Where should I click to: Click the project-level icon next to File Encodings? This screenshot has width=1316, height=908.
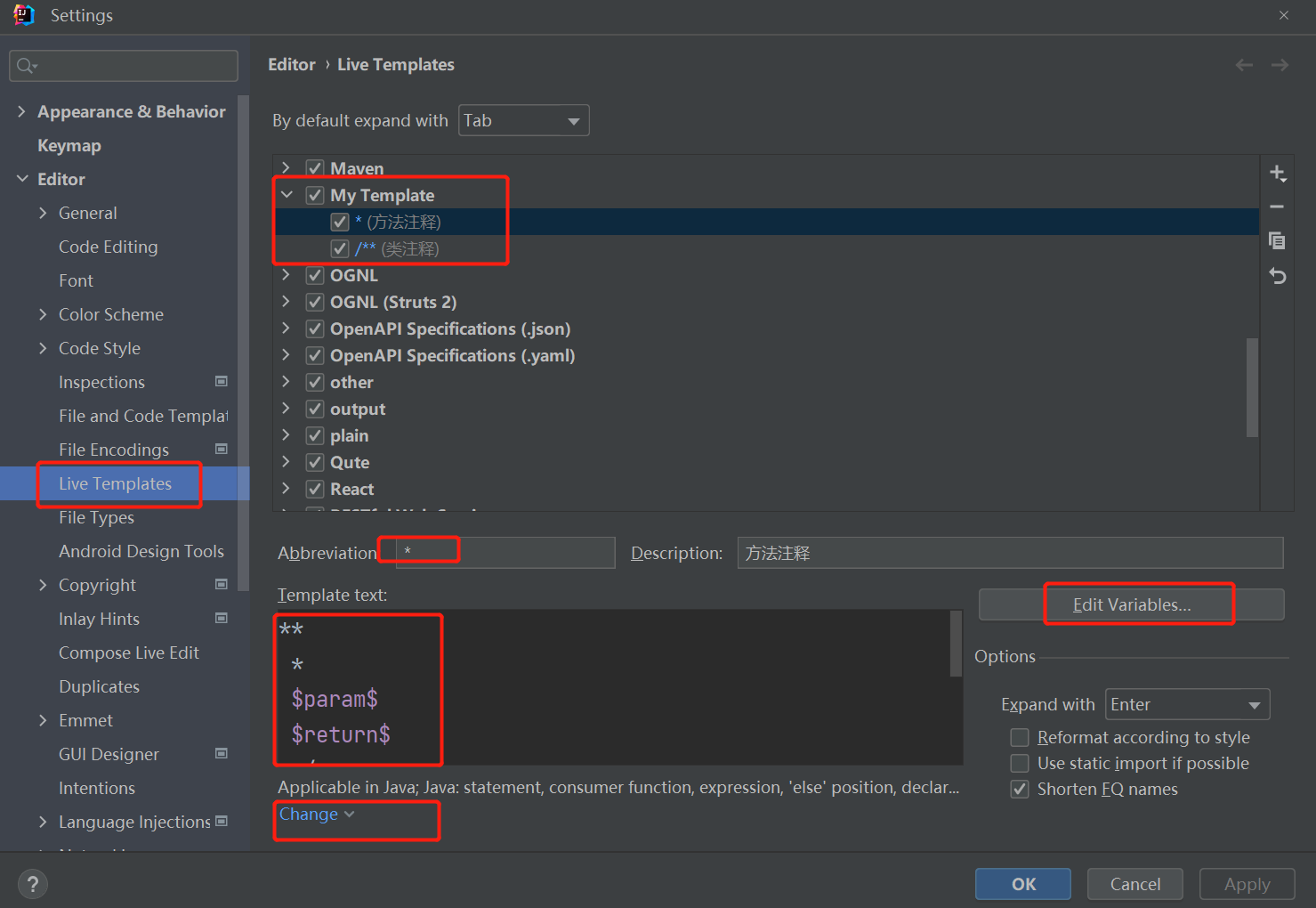[x=222, y=450]
